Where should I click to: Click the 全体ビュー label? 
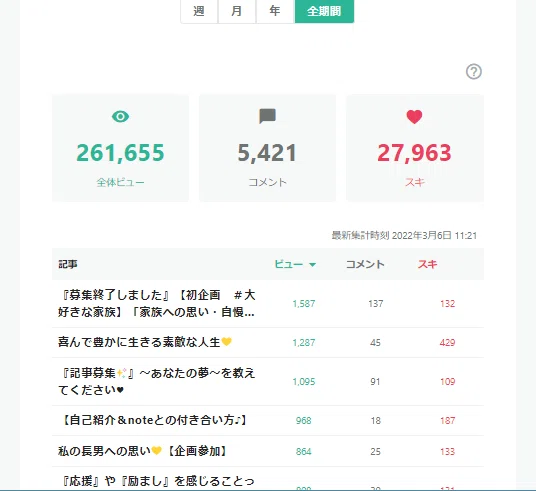tap(120, 182)
